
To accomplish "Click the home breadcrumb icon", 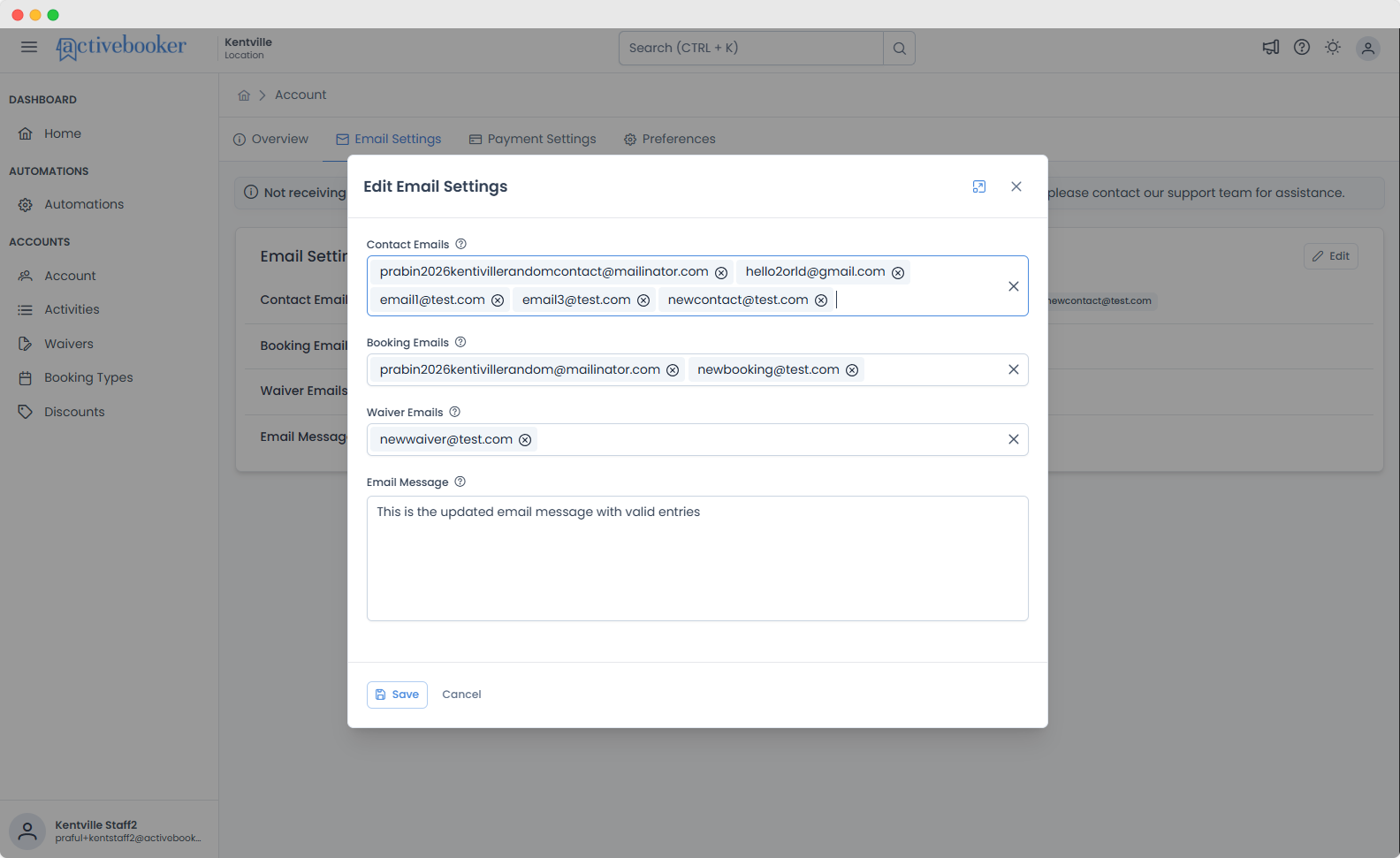I will (244, 95).
